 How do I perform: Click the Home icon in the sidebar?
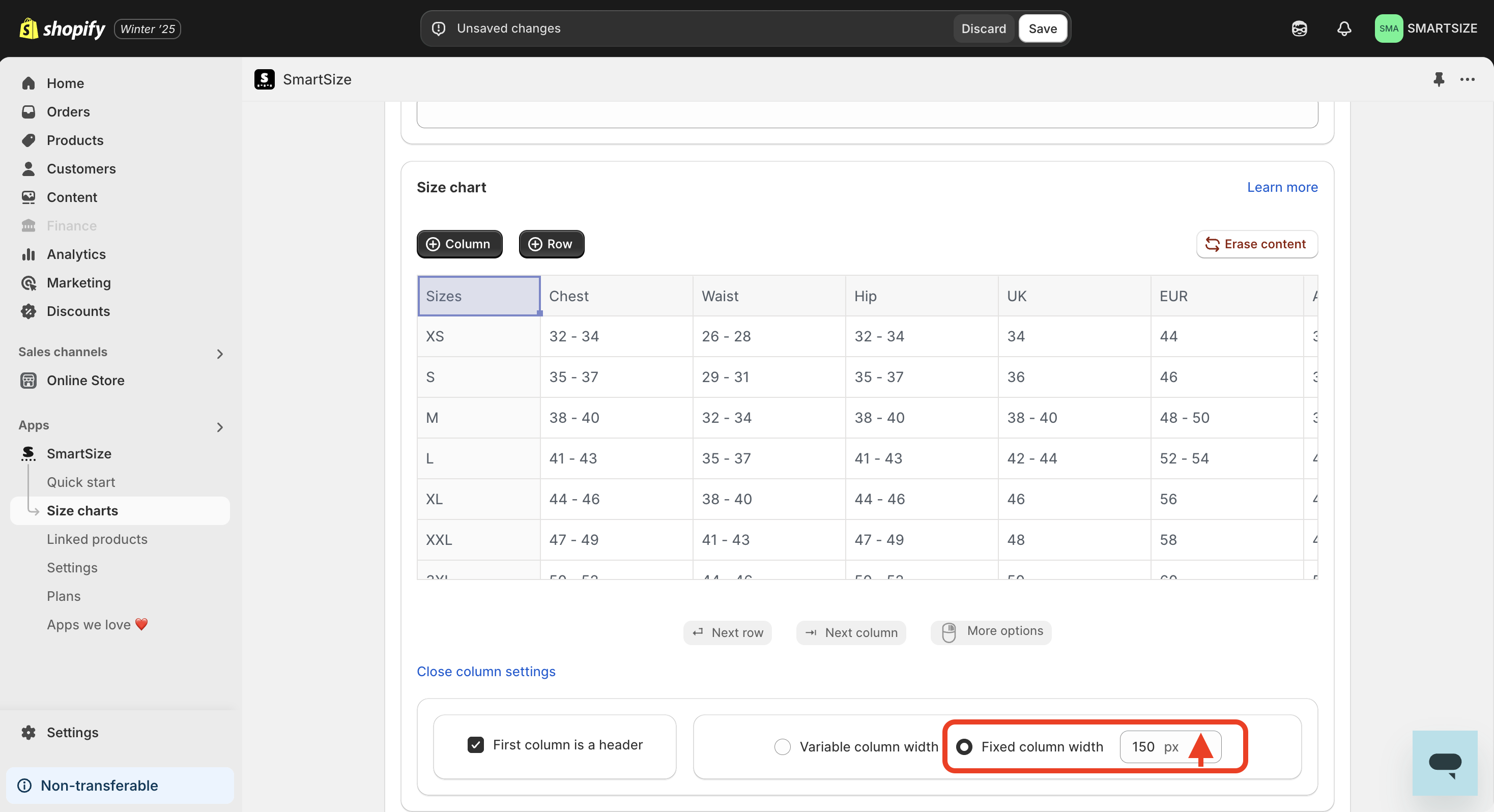tap(28, 83)
